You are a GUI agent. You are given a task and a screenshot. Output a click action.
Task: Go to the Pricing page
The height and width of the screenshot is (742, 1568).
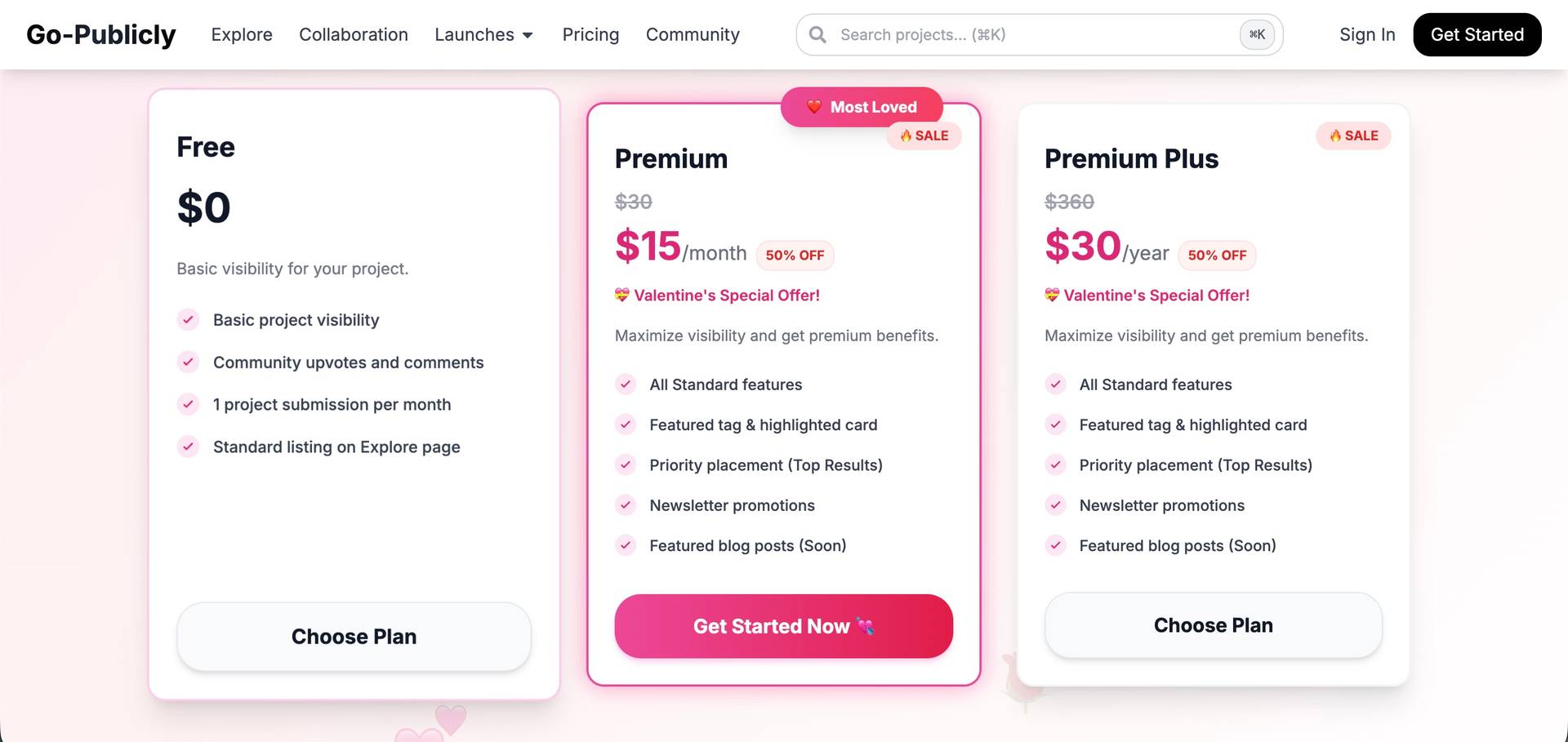point(590,35)
